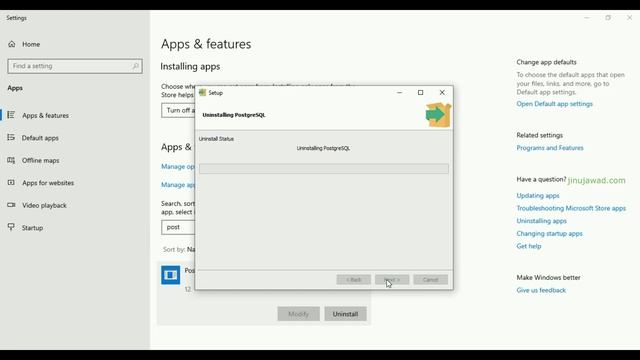Click the Video playback icon
640x360 pixels.
pyautogui.click(x=11, y=205)
